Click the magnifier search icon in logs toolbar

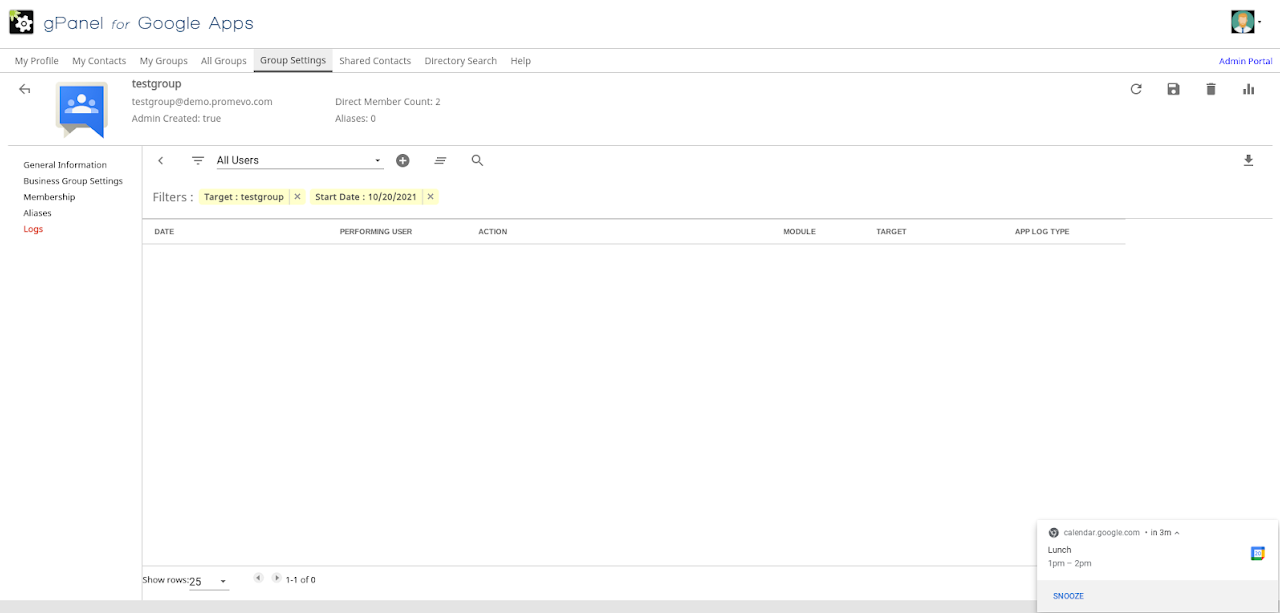(x=477, y=160)
